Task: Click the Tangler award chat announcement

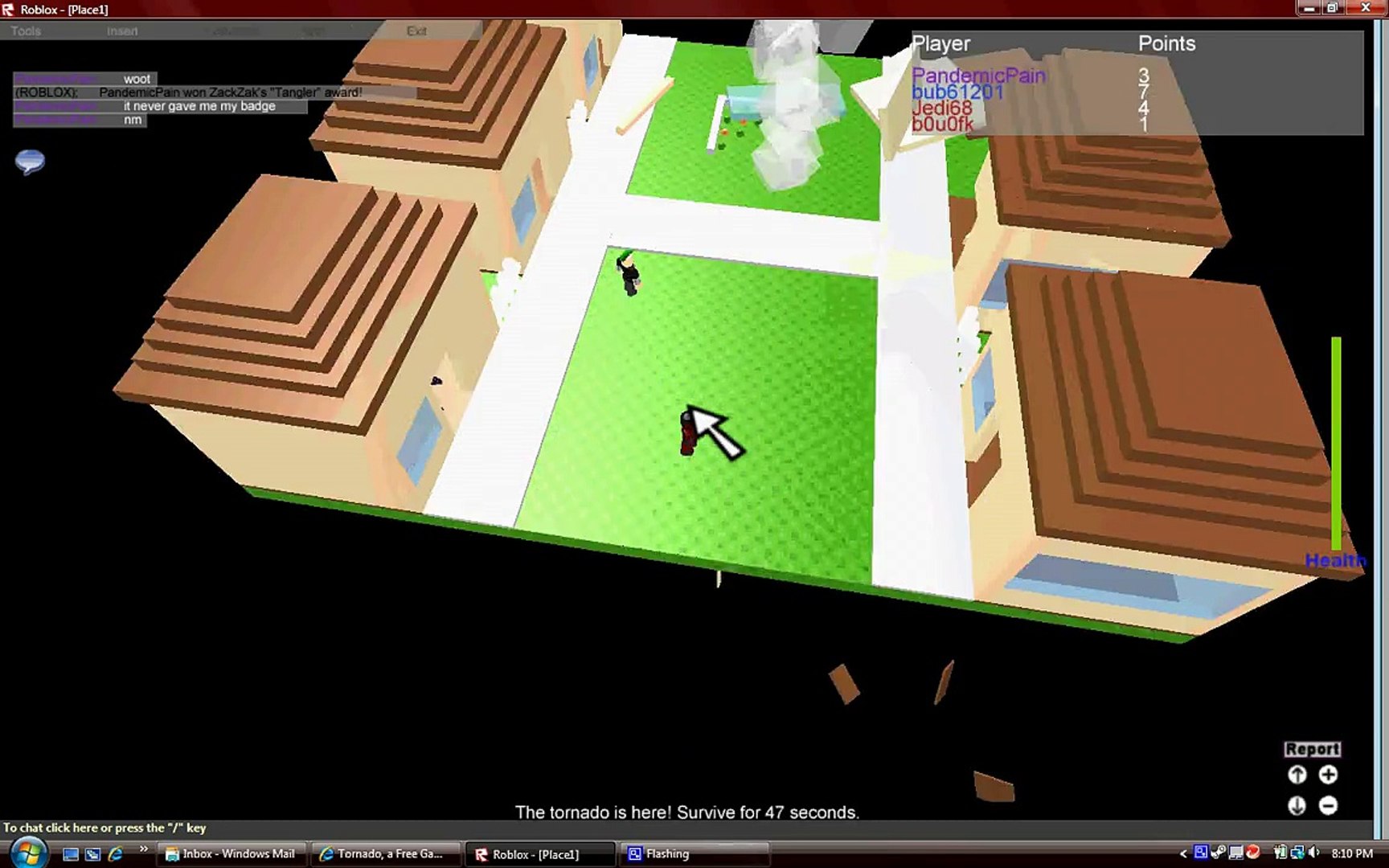Action: (230, 92)
